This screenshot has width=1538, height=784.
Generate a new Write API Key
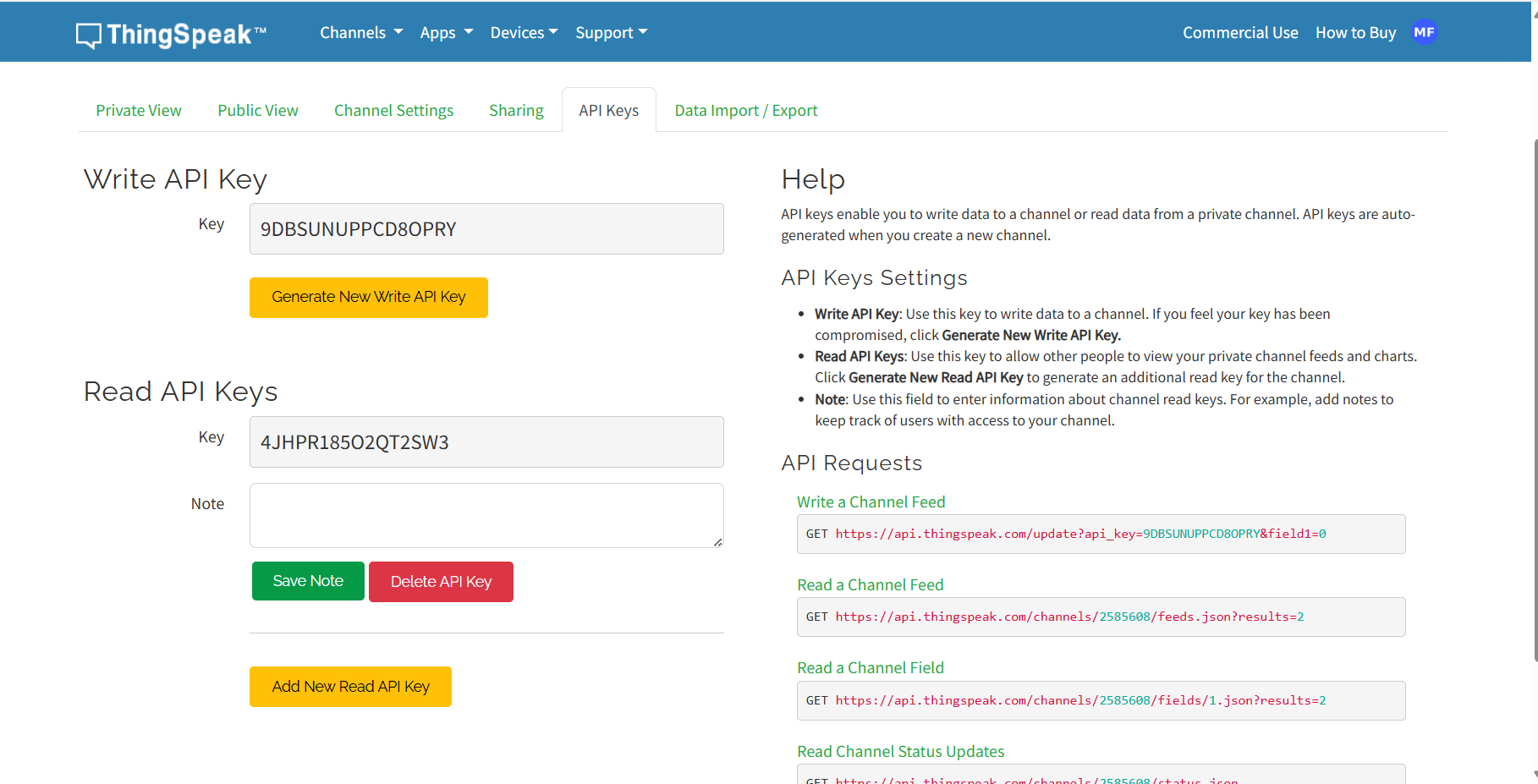pyautogui.click(x=369, y=298)
